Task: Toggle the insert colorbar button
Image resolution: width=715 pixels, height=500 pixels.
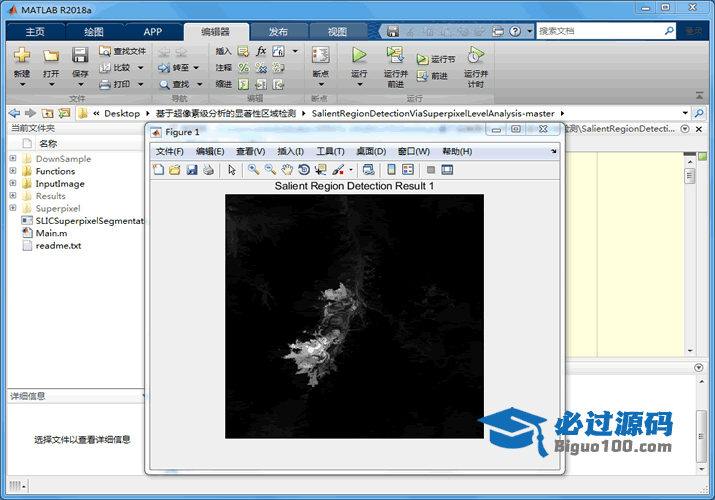Action: coord(392,170)
